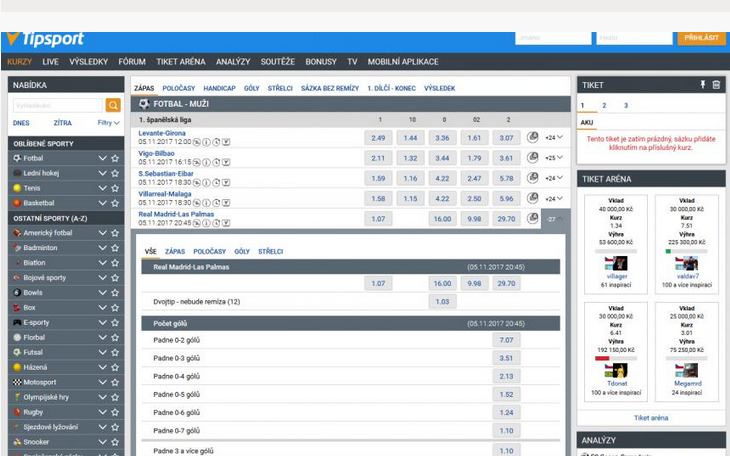Focus the password login field
The width and height of the screenshot is (730, 456).
[x=634, y=38]
